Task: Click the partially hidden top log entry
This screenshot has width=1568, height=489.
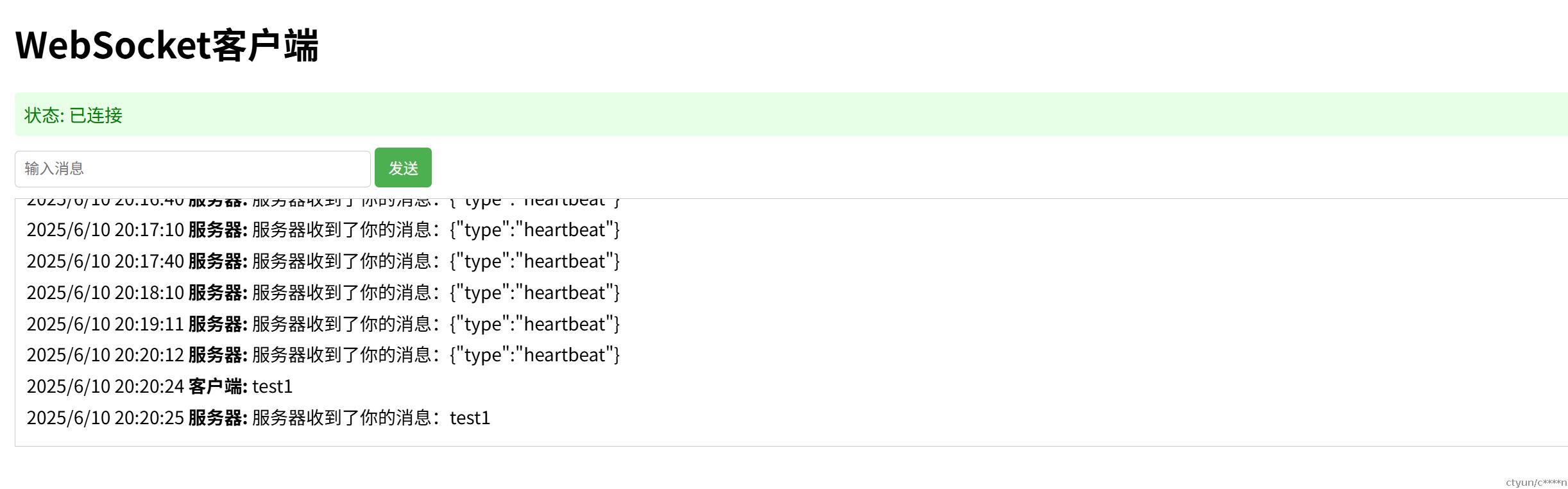Action: click(x=323, y=203)
